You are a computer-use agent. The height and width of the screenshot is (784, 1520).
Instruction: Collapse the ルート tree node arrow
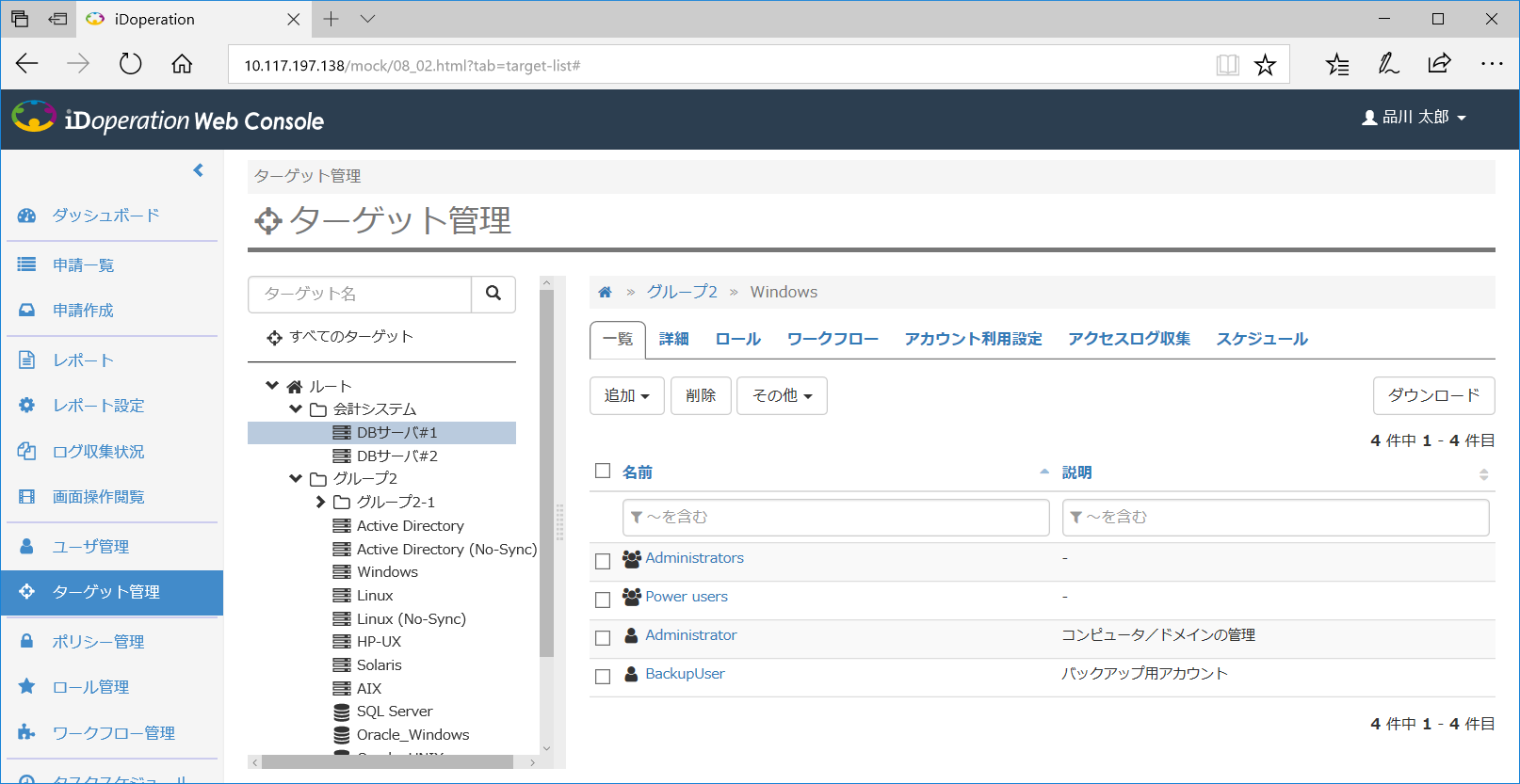click(272, 385)
